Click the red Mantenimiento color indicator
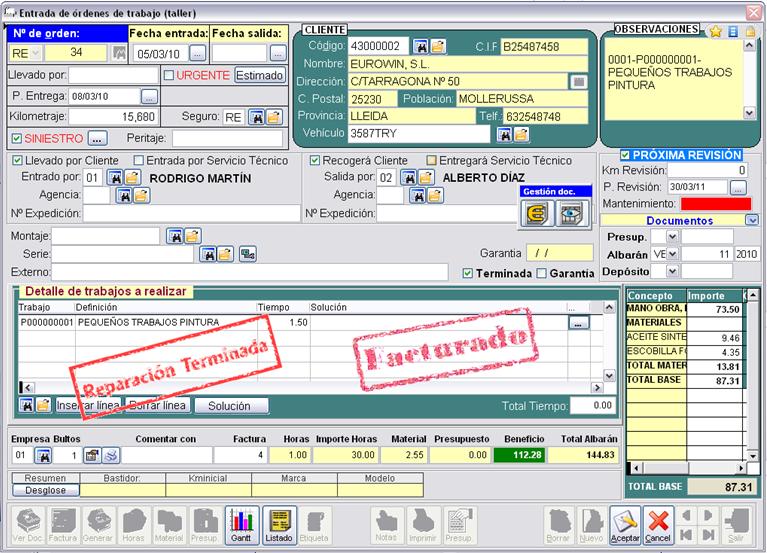Viewport: 767px width, 553px height. click(x=708, y=204)
